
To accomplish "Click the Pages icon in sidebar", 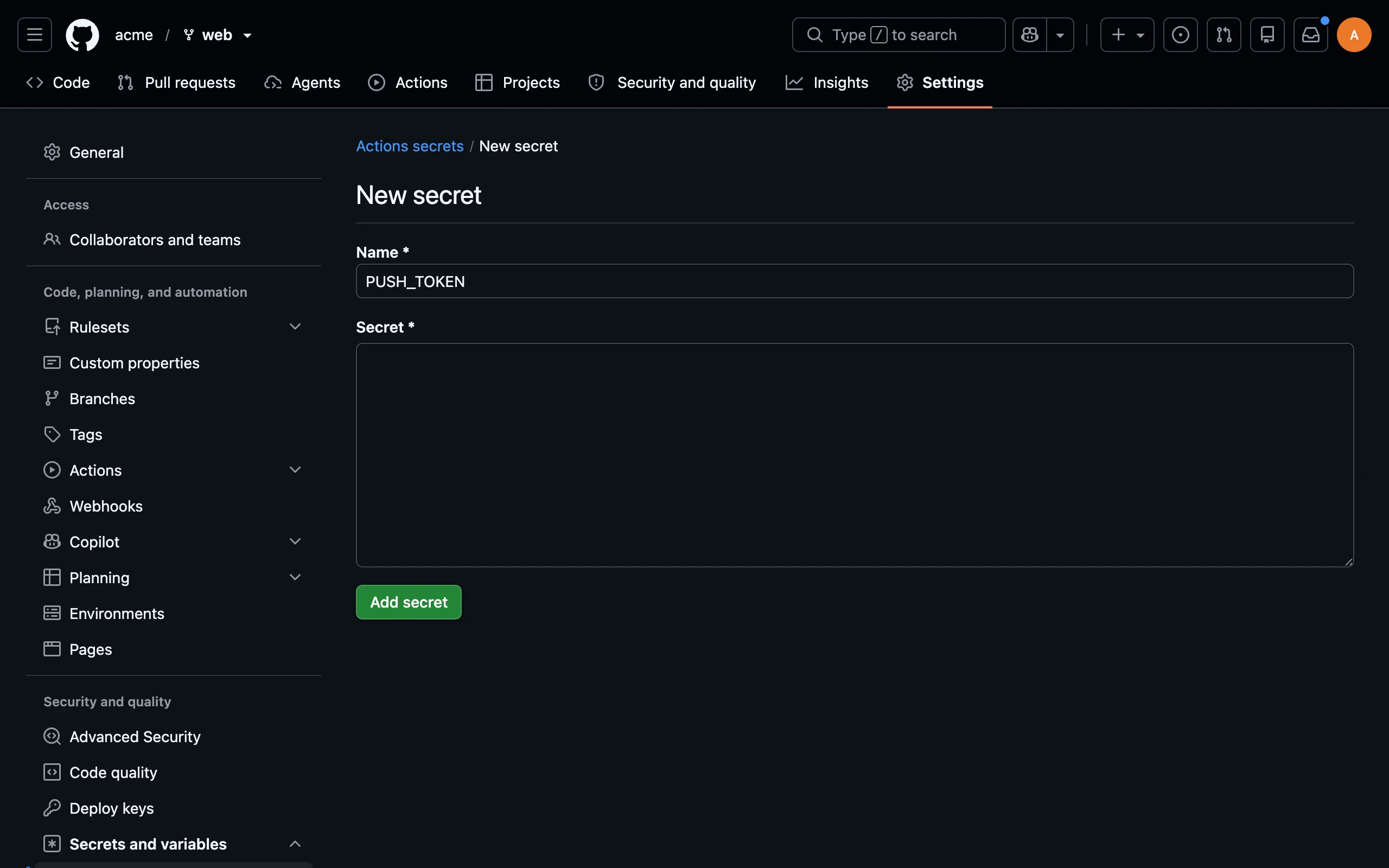I will pyautogui.click(x=52, y=649).
